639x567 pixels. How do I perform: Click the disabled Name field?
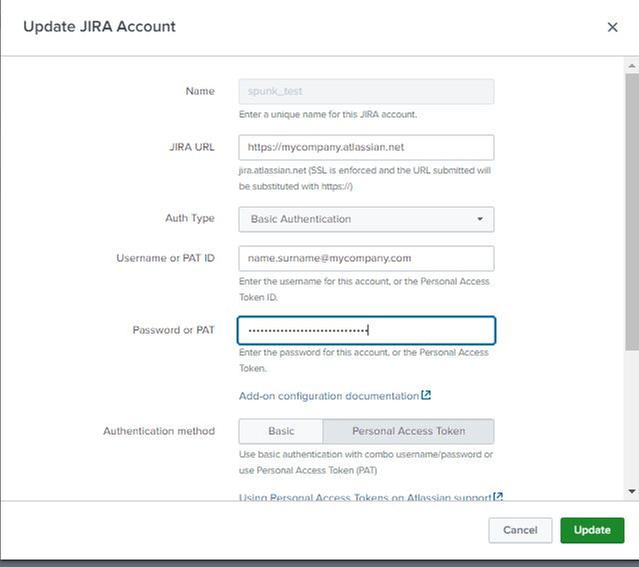pos(366,91)
